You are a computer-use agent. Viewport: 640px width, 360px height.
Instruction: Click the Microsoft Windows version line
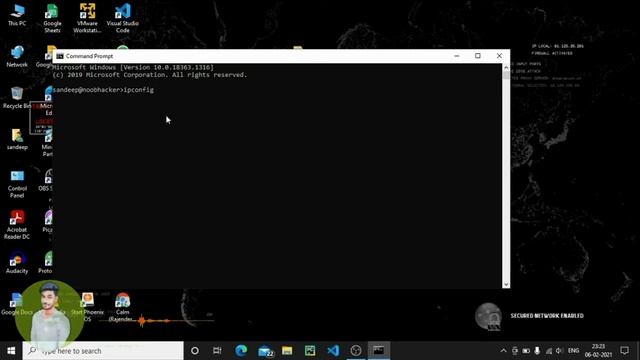coord(133,67)
